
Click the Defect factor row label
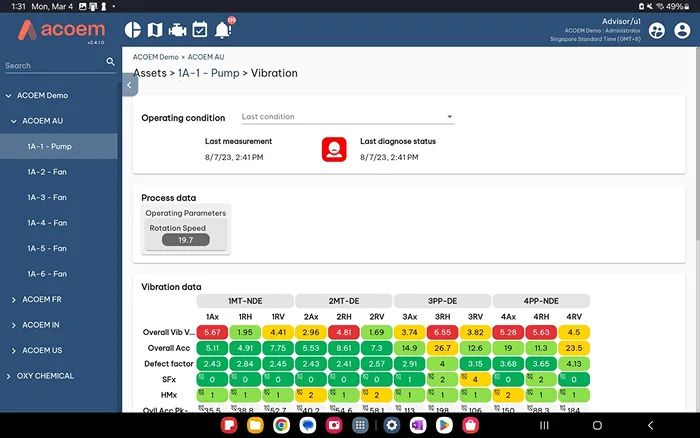(x=169, y=363)
